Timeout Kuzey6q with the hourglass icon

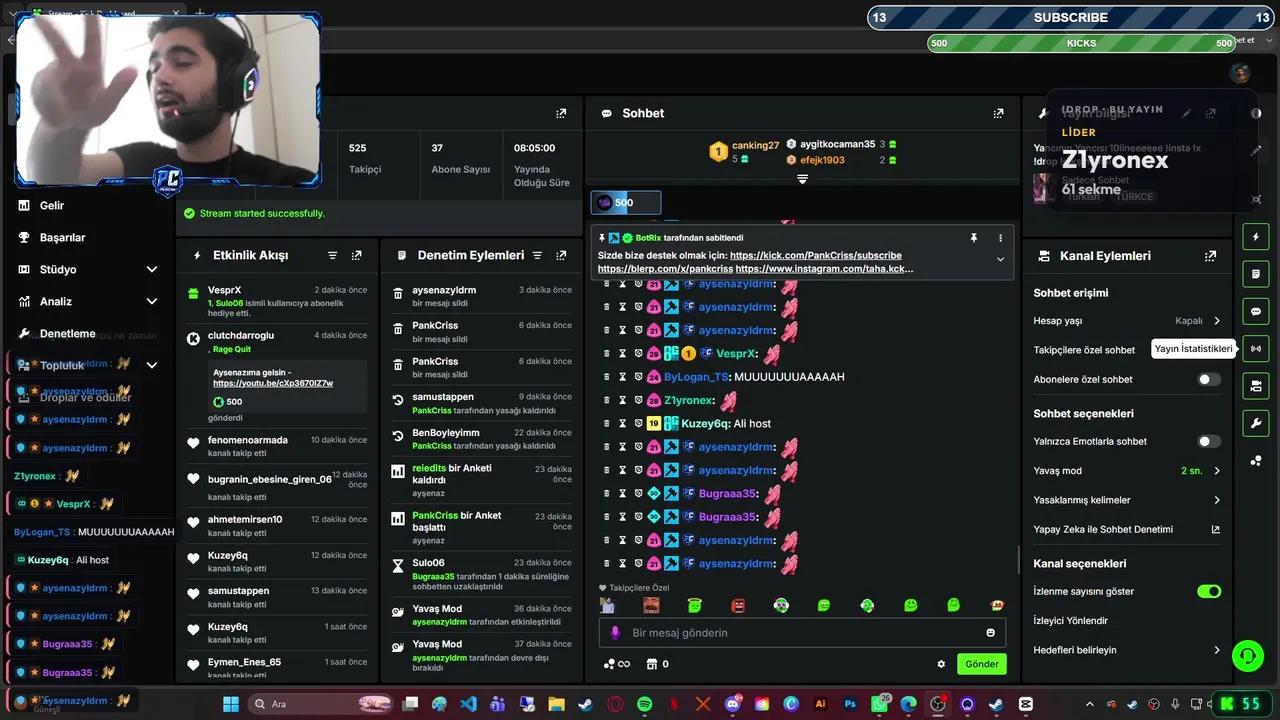click(622, 424)
